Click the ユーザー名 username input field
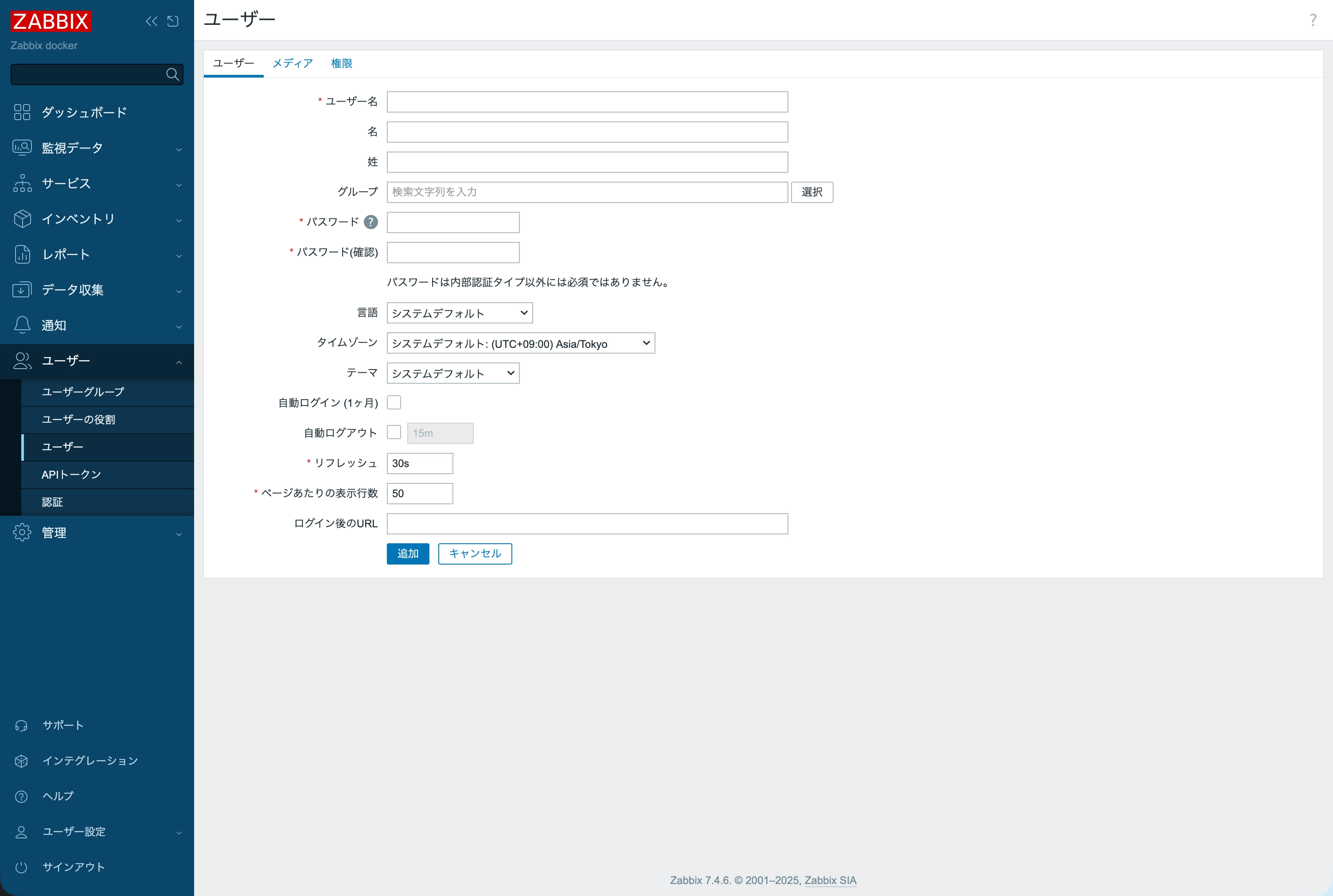 pyautogui.click(x=587, y=102)
